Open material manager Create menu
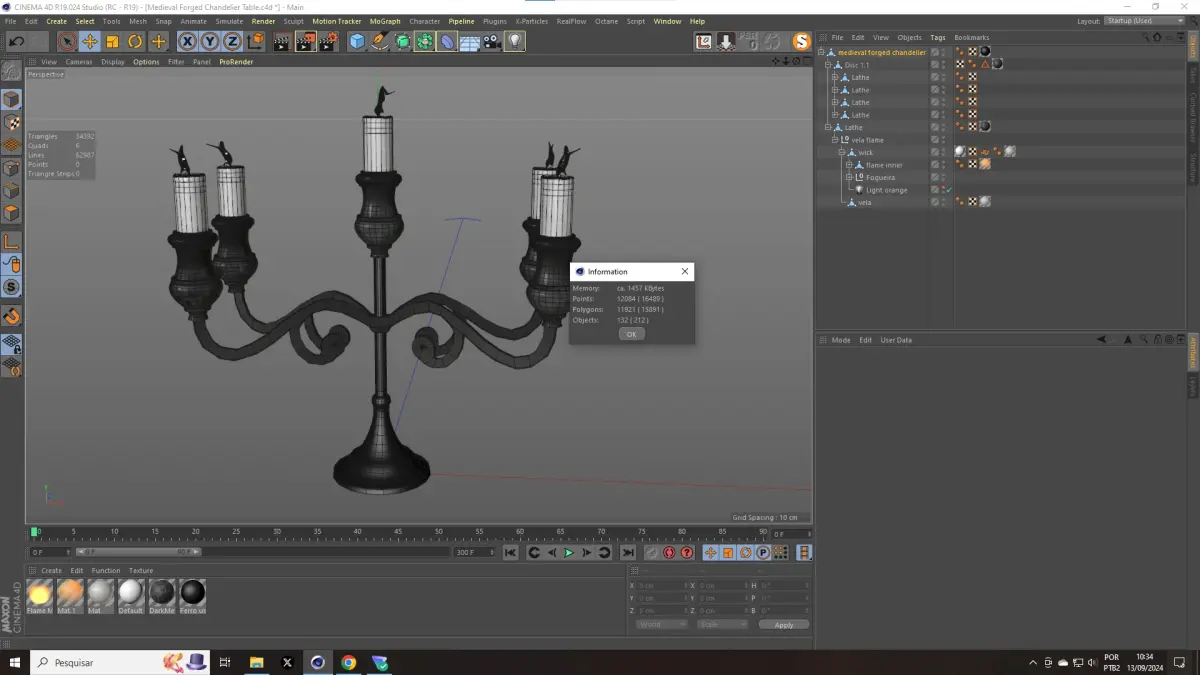The width and height of the screenshot is (1200, 675). (51, 571)
